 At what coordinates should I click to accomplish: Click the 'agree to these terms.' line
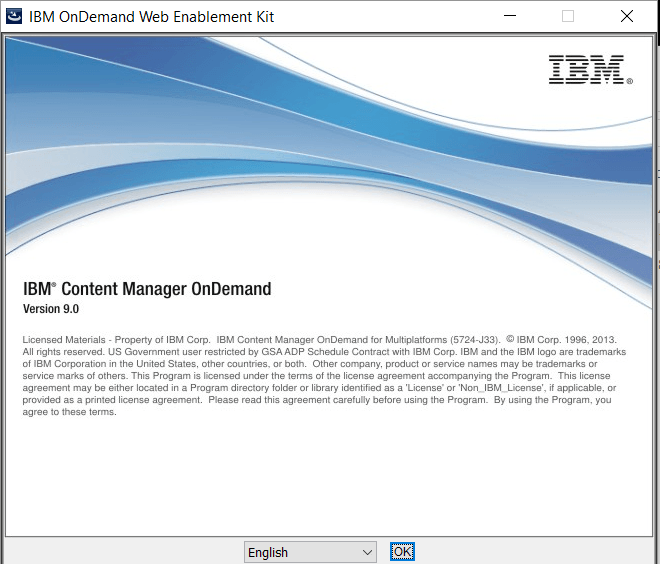(69, 412)
